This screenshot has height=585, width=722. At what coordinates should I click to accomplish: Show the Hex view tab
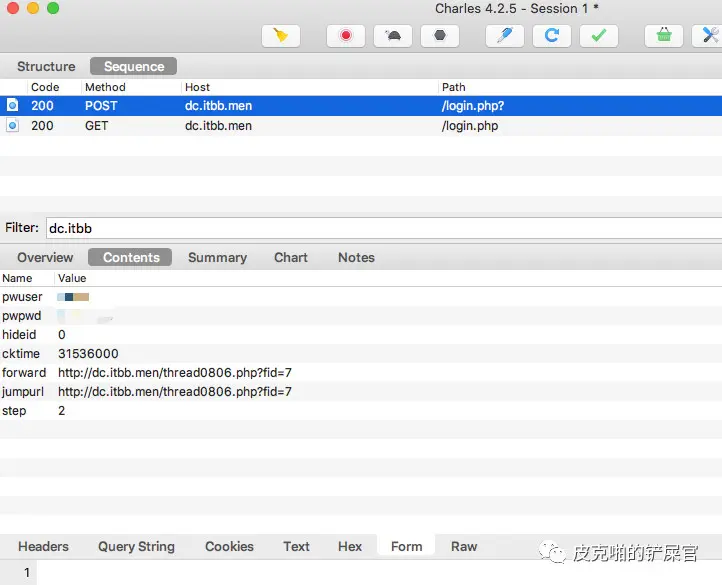350,546
